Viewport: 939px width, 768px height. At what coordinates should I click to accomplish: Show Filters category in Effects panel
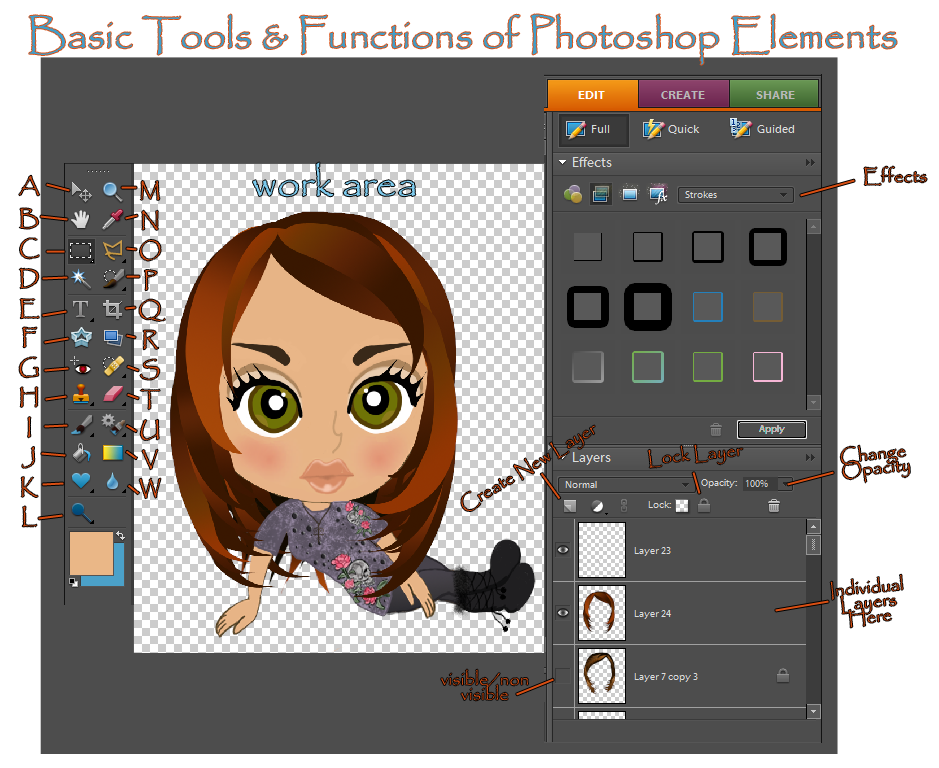coord(573,194)
